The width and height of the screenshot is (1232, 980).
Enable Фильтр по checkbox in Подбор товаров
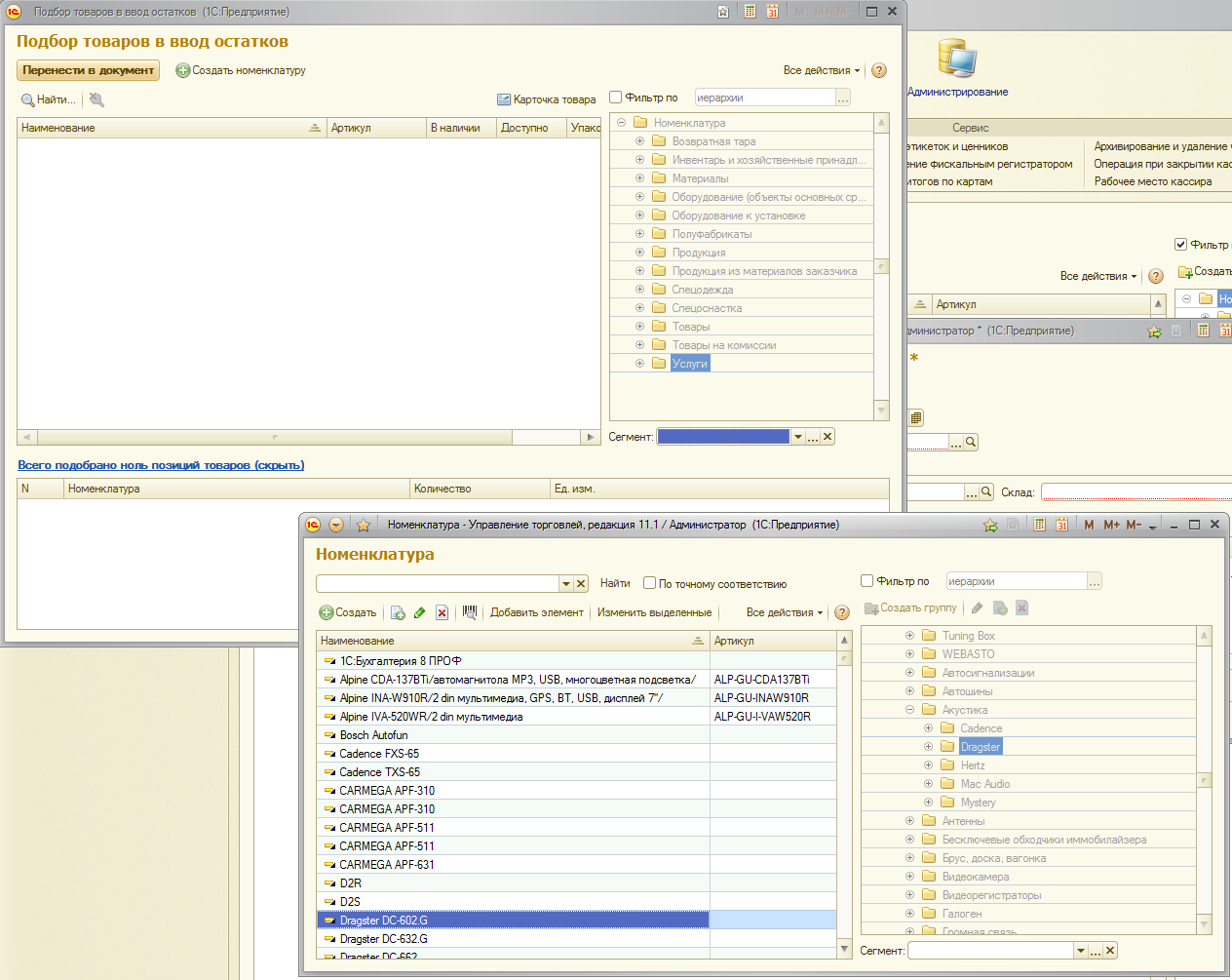click(x=616, y=98)
